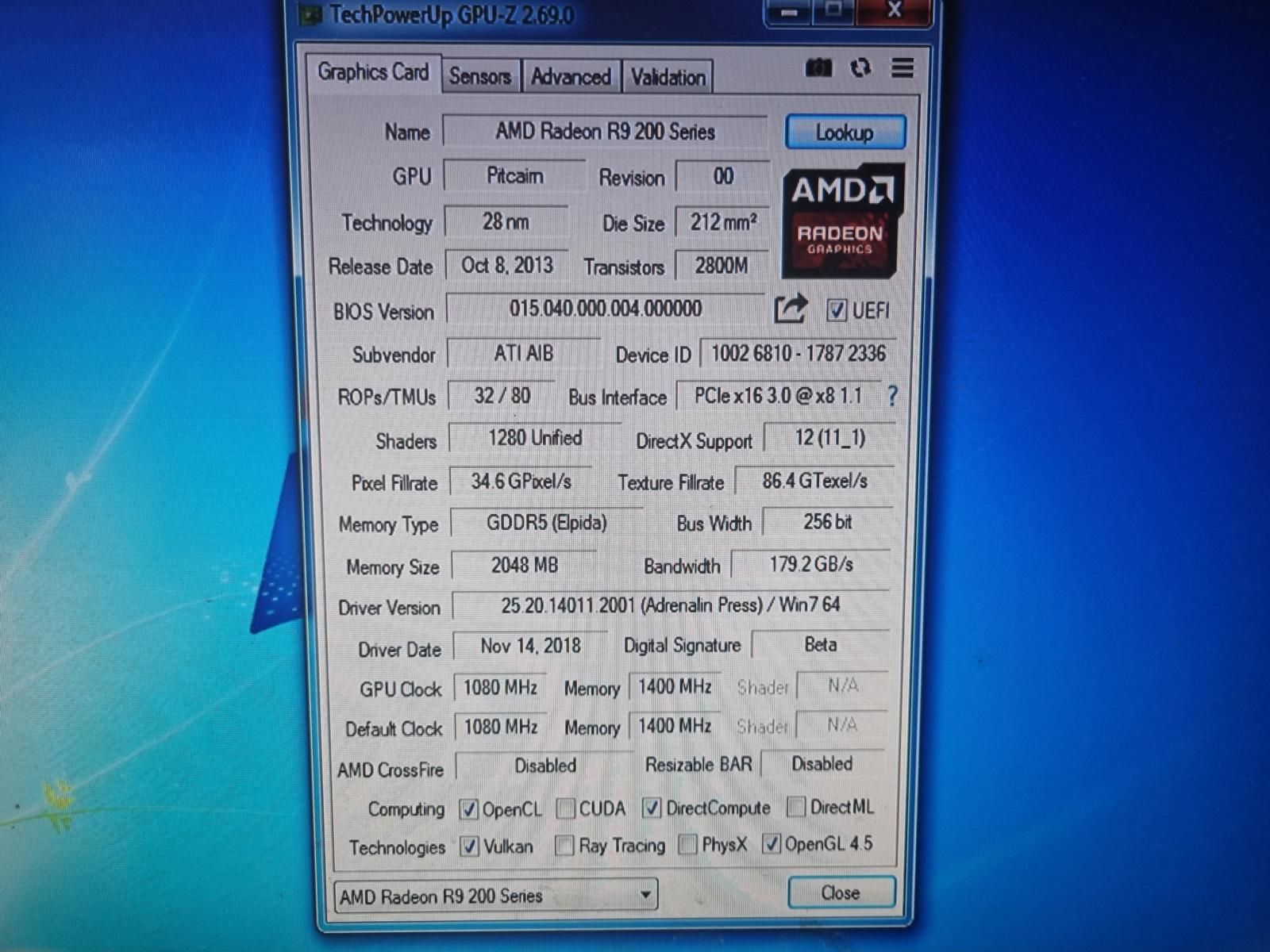
Task: Click the DirectX Support value 12 (11_1)
Action: (830, 438)
